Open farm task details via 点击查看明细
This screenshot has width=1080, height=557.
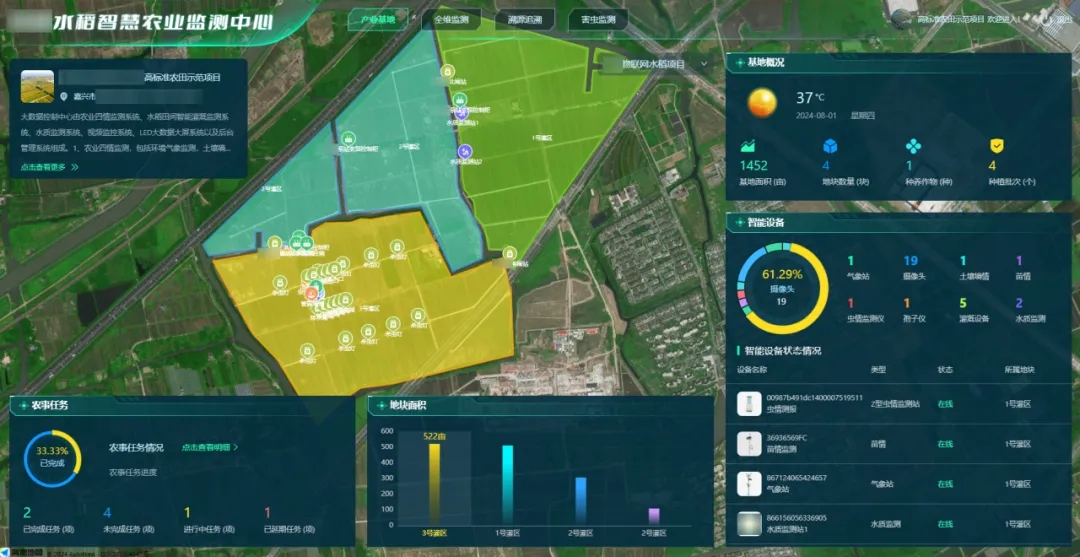tap(210, 447)
